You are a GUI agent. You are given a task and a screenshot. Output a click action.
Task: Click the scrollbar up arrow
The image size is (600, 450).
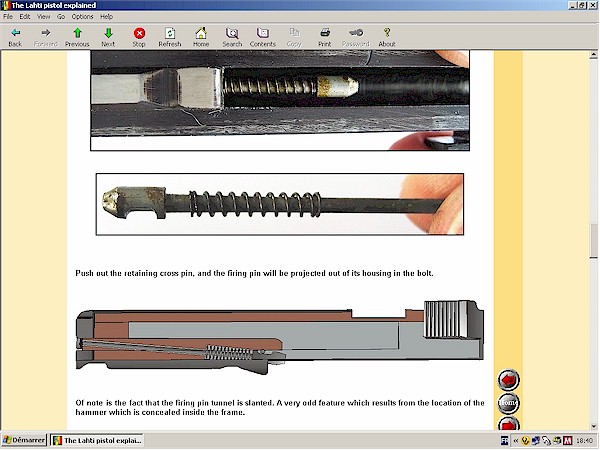pos(593,55)
